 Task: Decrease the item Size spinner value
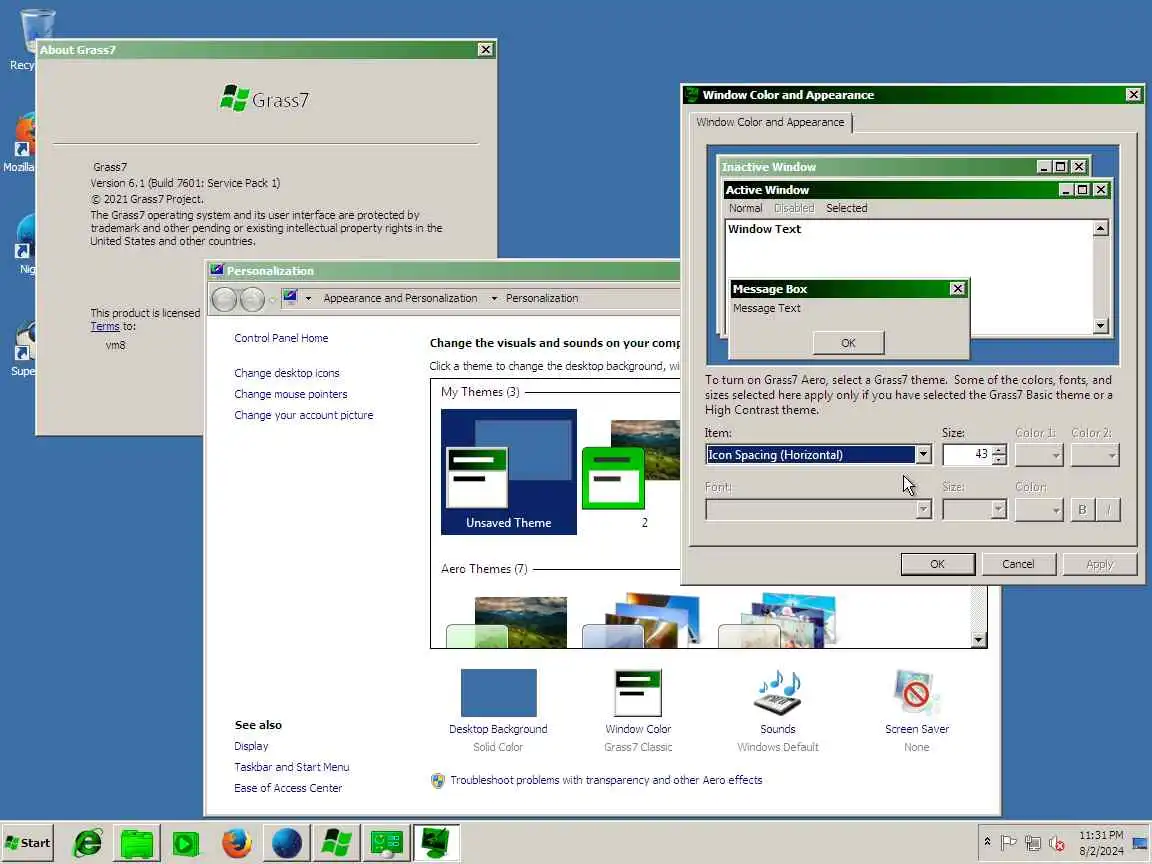click(998, 459)
